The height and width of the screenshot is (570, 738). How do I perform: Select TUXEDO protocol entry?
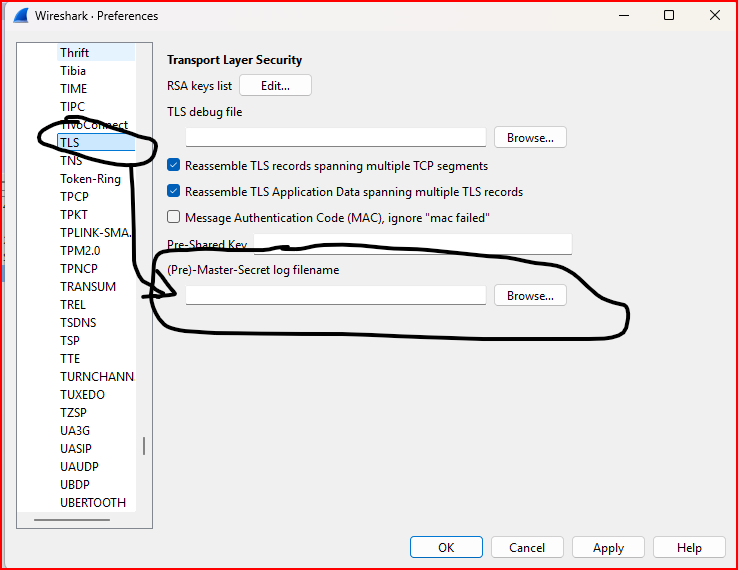click(x=82, y=394)
